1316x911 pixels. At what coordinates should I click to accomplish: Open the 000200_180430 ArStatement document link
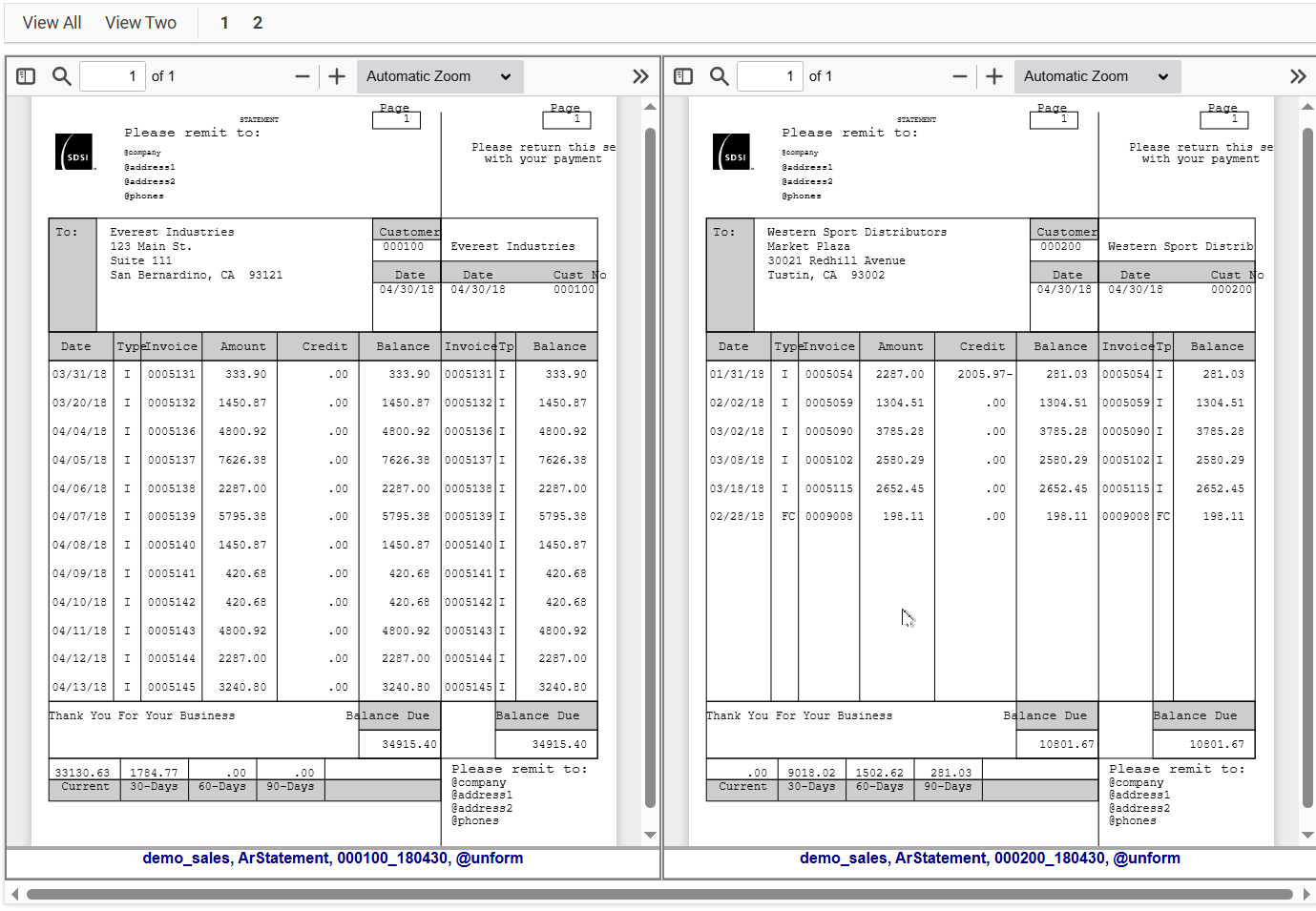(991, 859)
